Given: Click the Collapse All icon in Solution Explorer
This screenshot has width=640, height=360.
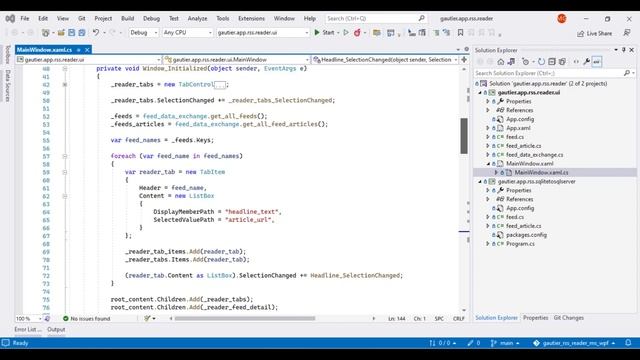Looking at the screenshot, I should tap(552, 62).
